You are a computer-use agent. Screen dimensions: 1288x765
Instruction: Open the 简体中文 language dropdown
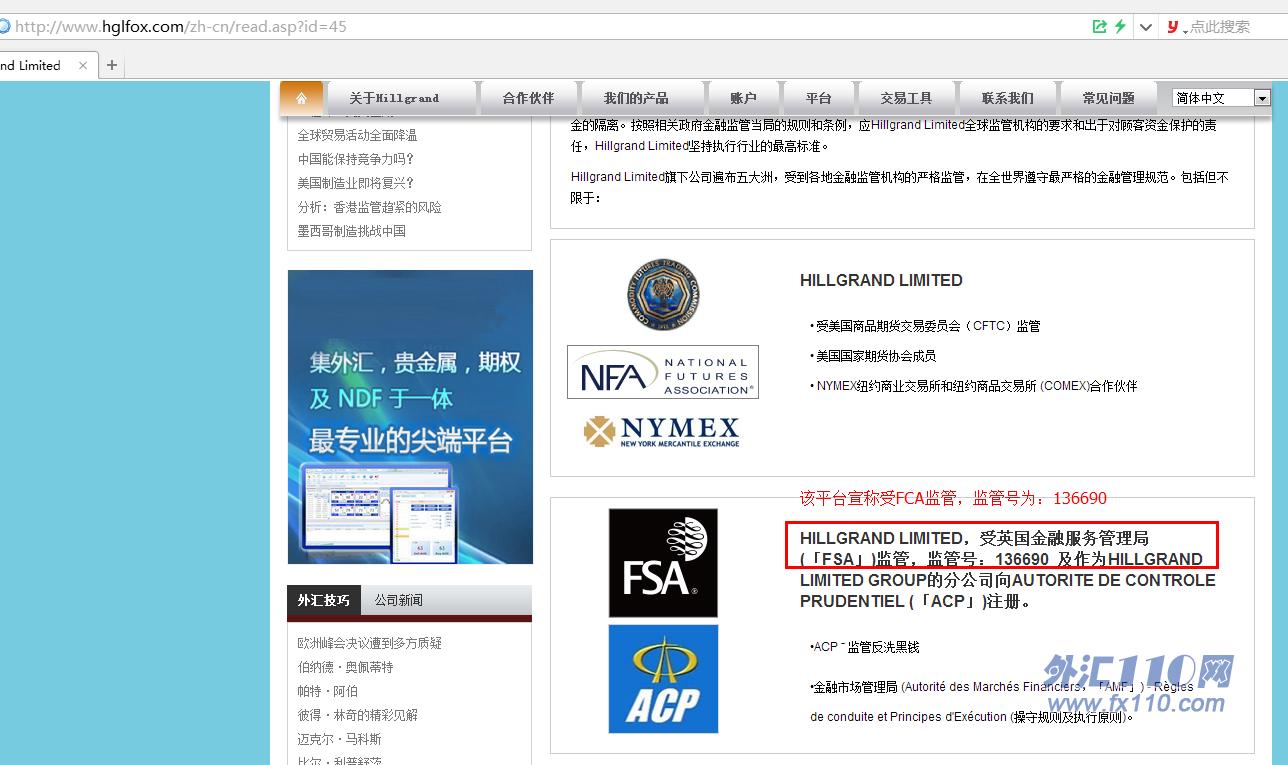tap(1221, 98)
